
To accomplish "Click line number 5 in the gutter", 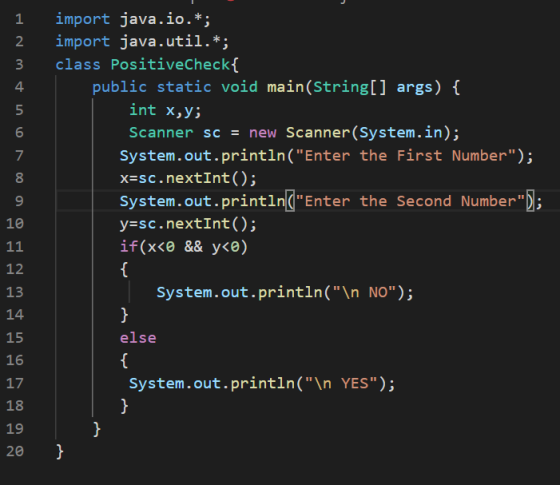I will point(19,110).
